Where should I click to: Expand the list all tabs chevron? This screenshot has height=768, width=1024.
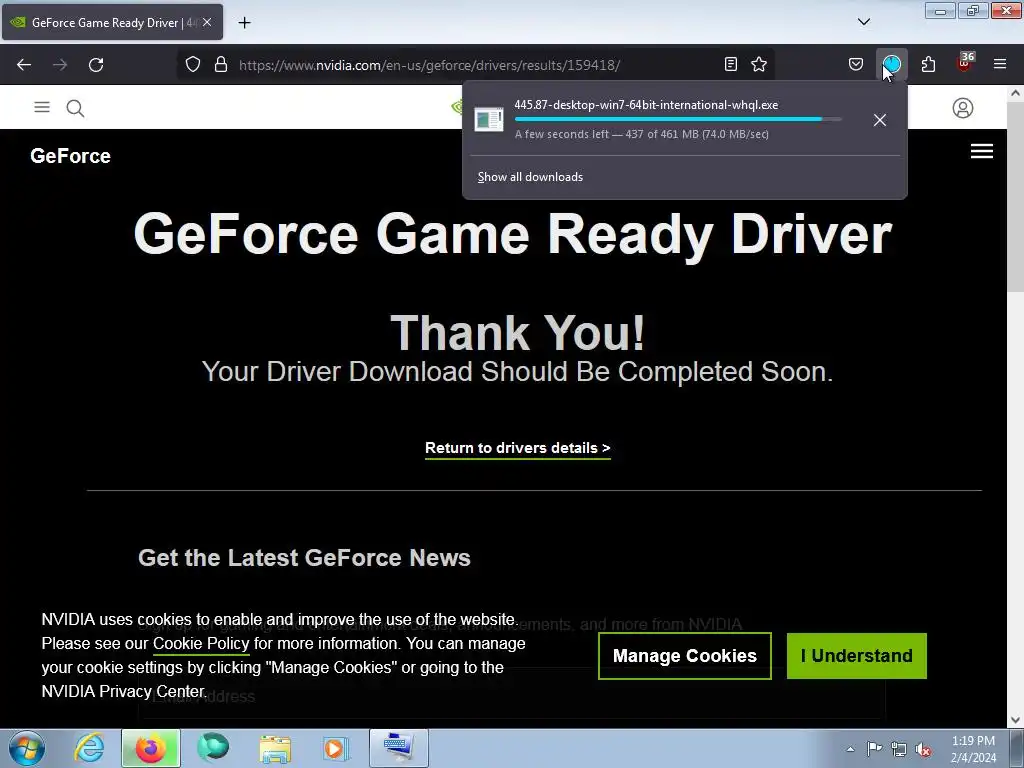pyautogui.click(x=863, y=22)
